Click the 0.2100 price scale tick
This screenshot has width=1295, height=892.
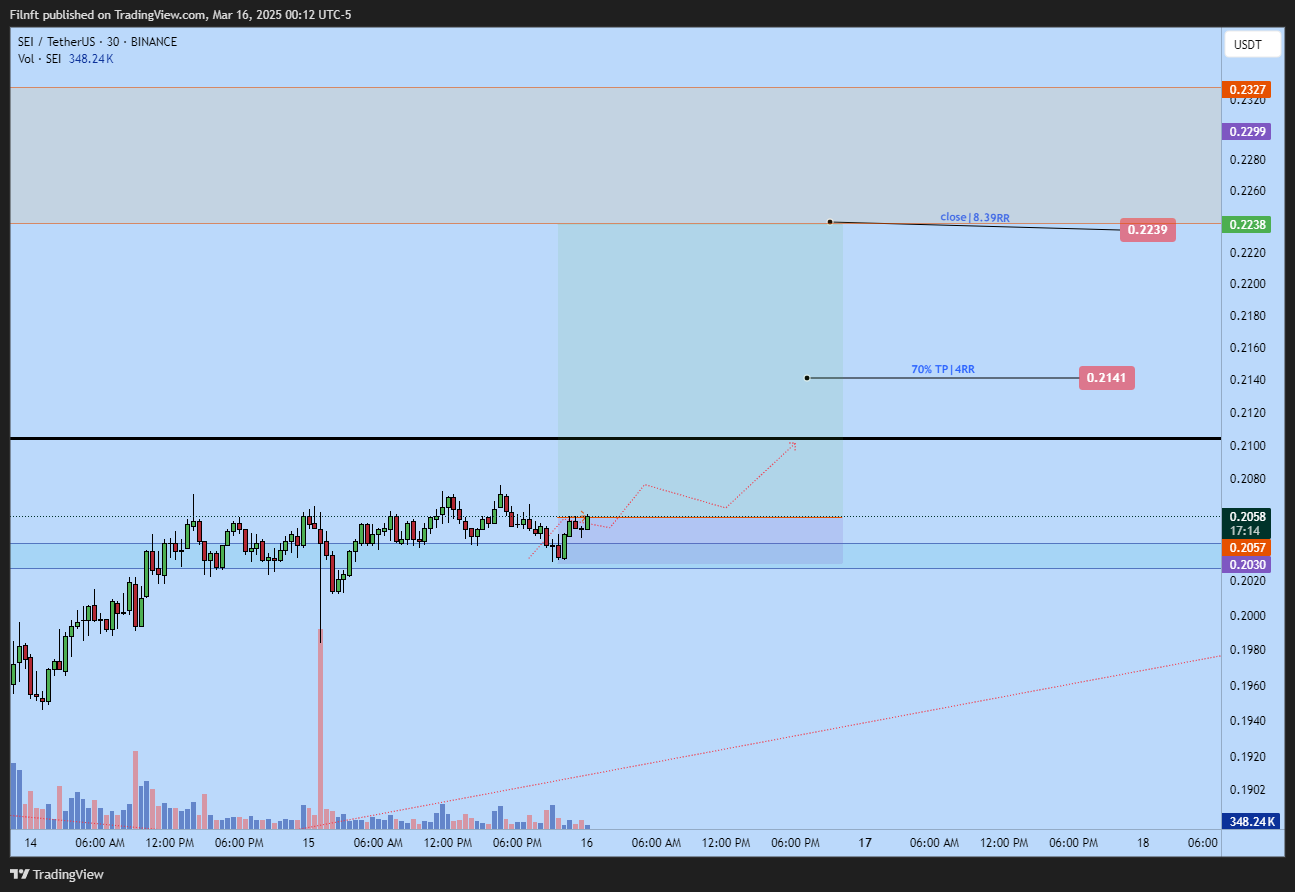point(1247,445)
